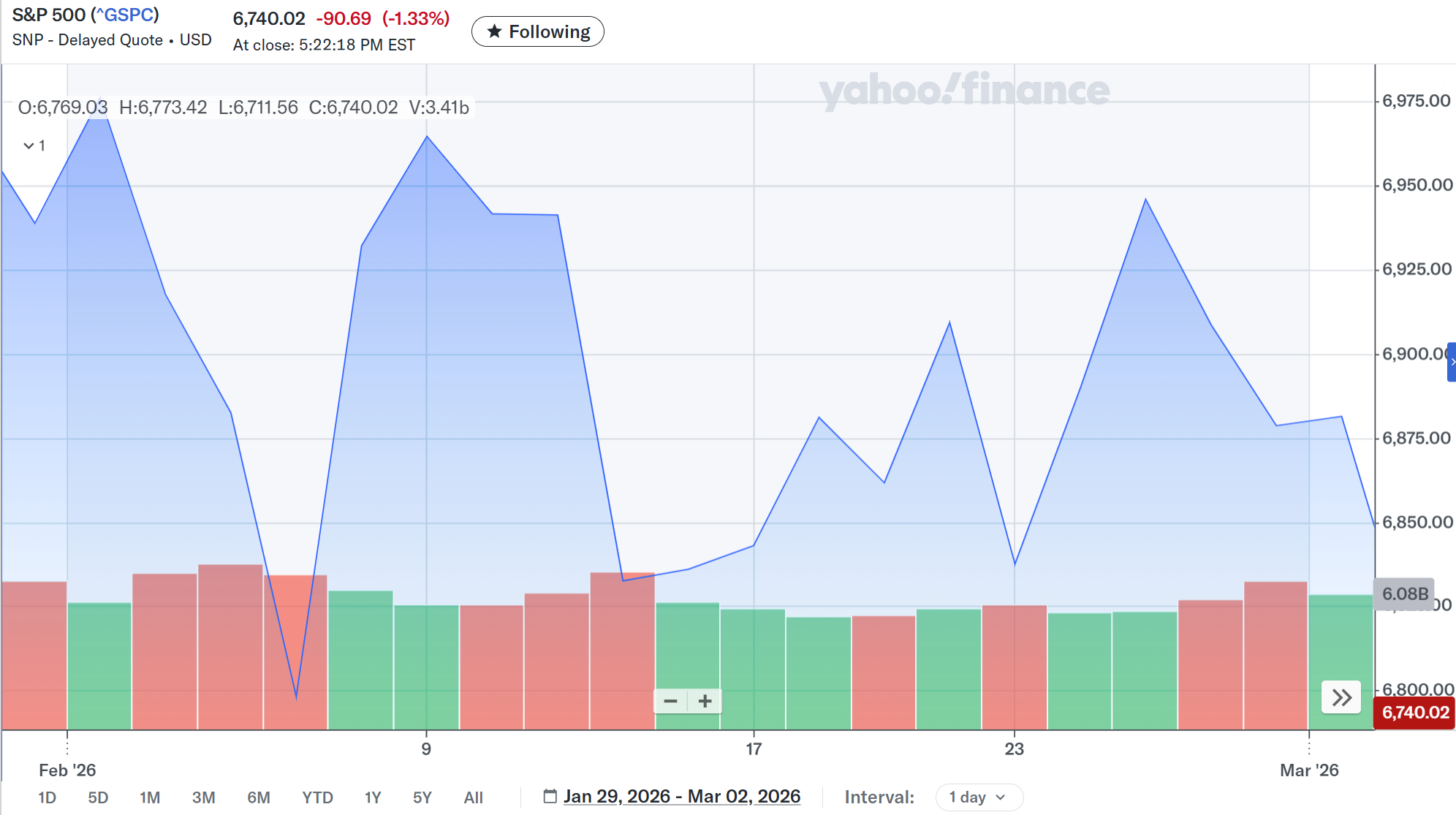Select the 5Y range option
The height and width of the screenshot is (815, 1456).
pos(422,797)
